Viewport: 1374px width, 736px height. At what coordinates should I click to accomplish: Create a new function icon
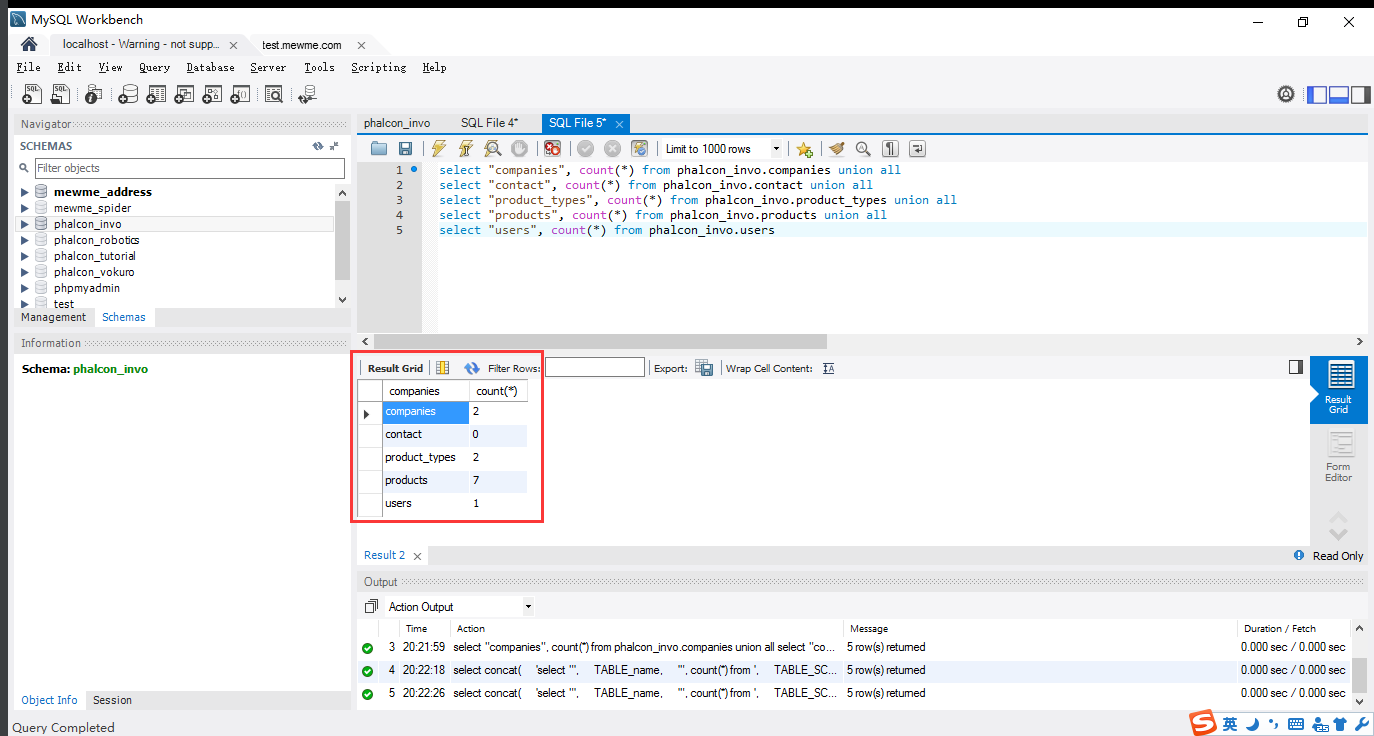point(240,94)
